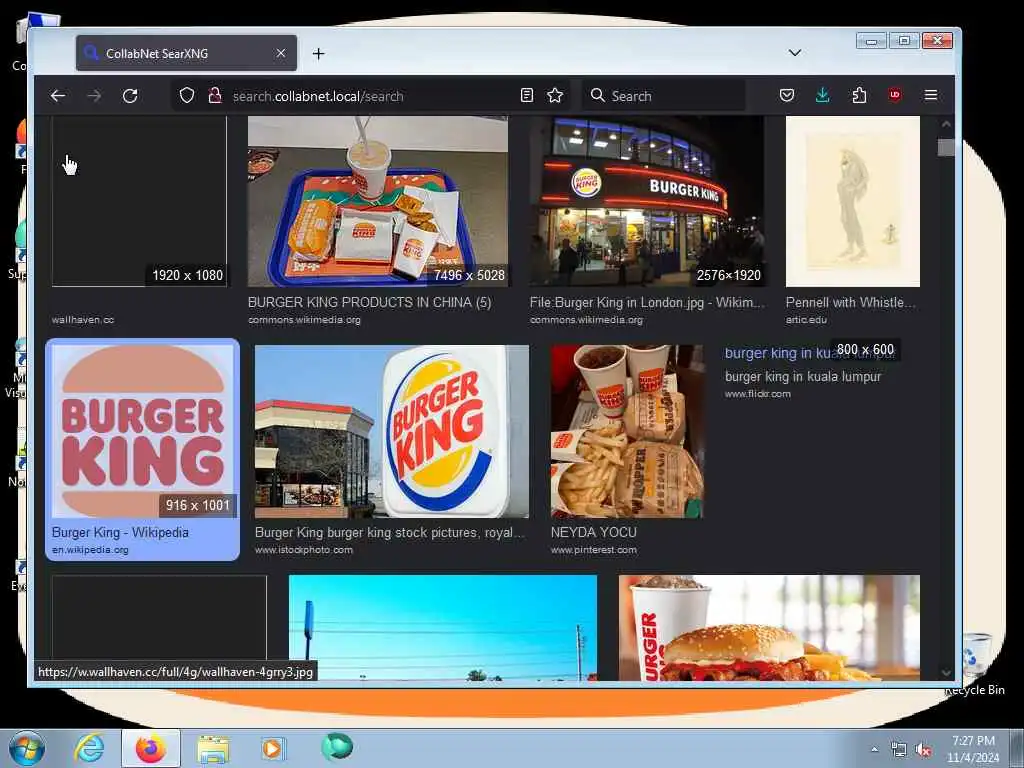Click the 'www.flickr.com' source text
Viewport: 1024px width, 768px height.
coord(758,394)
